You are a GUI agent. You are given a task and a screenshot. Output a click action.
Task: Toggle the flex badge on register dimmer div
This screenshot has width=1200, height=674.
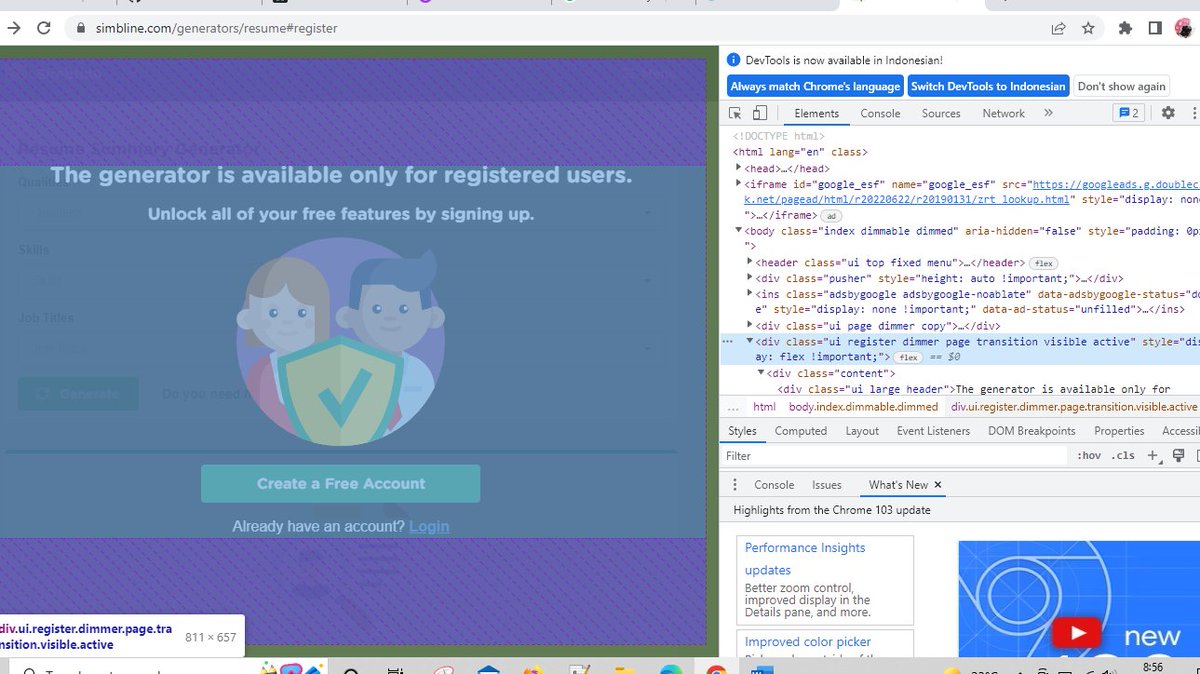click(x=908, y=357)
